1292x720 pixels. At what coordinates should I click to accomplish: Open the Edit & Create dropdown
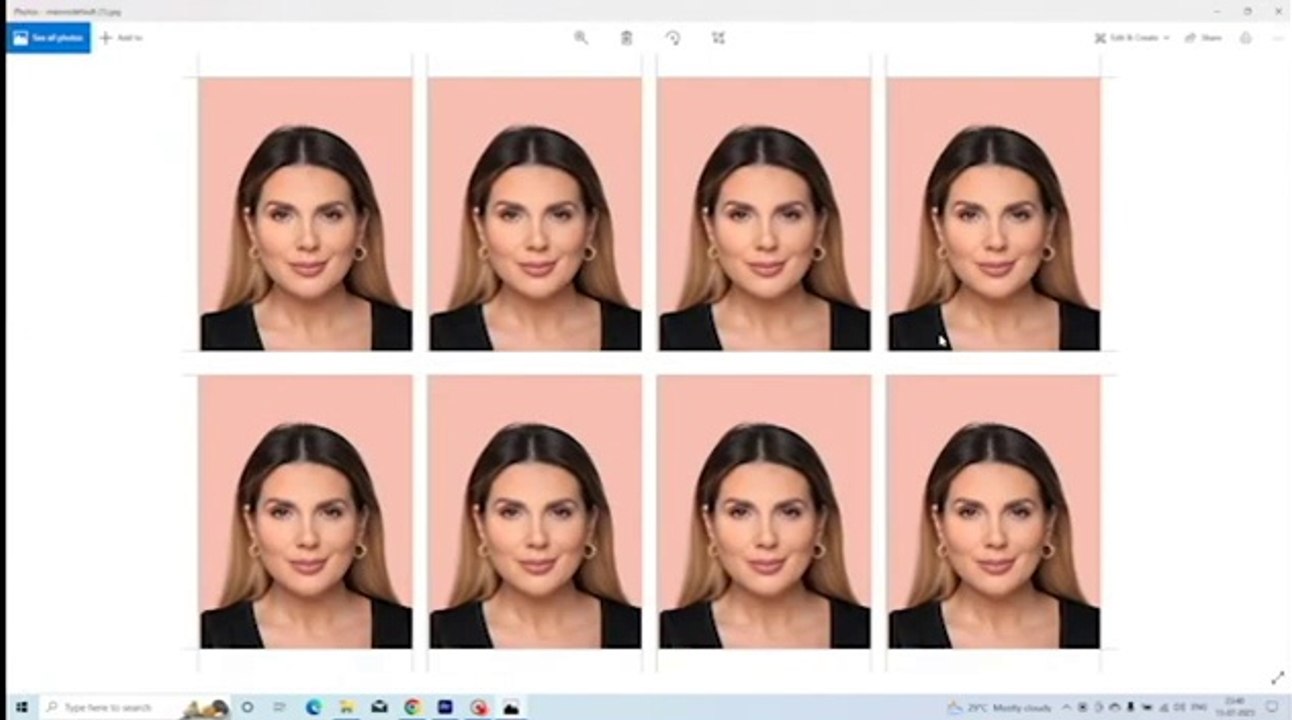point(1131,38)
